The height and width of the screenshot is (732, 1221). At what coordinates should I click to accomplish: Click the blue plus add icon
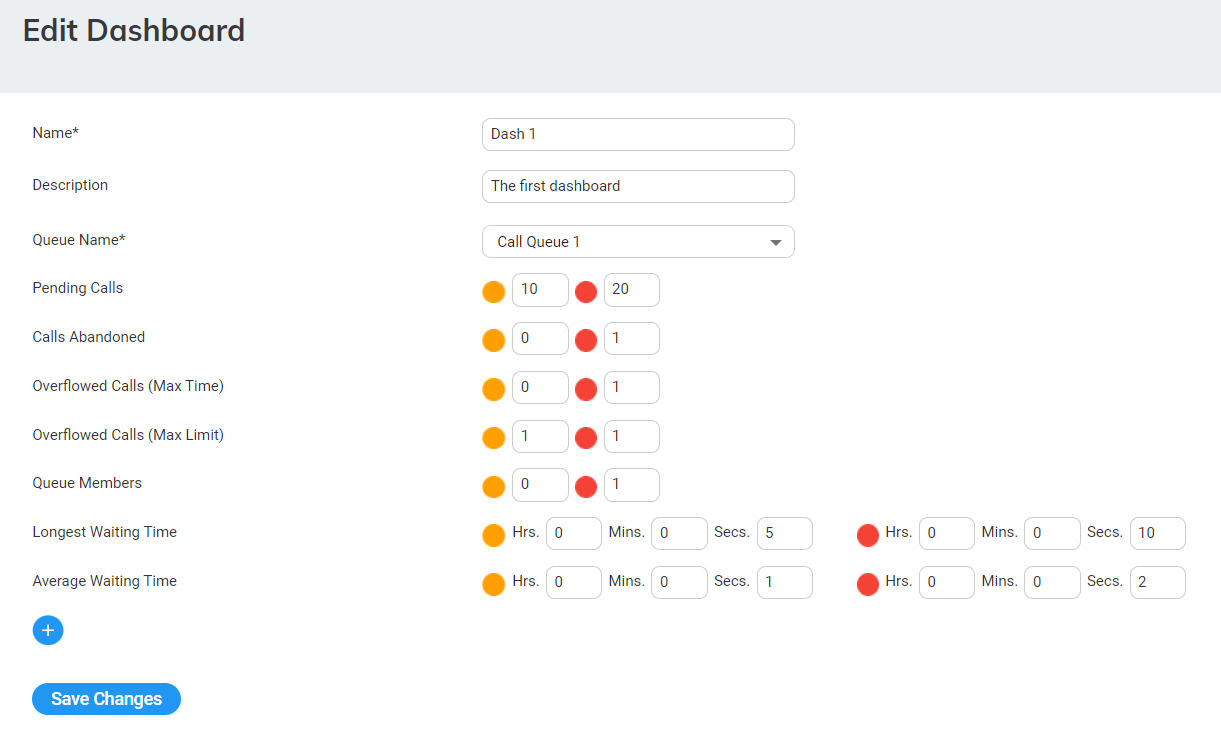click(48, 630)
